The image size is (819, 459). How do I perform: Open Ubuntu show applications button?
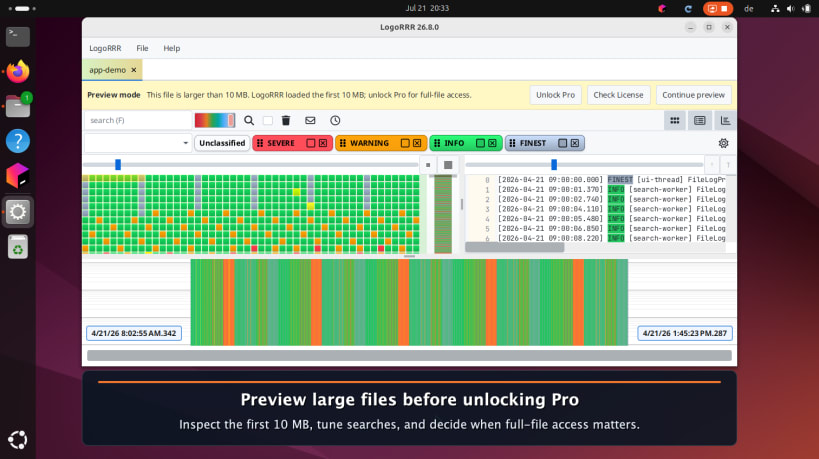click(x=18, y=440)
